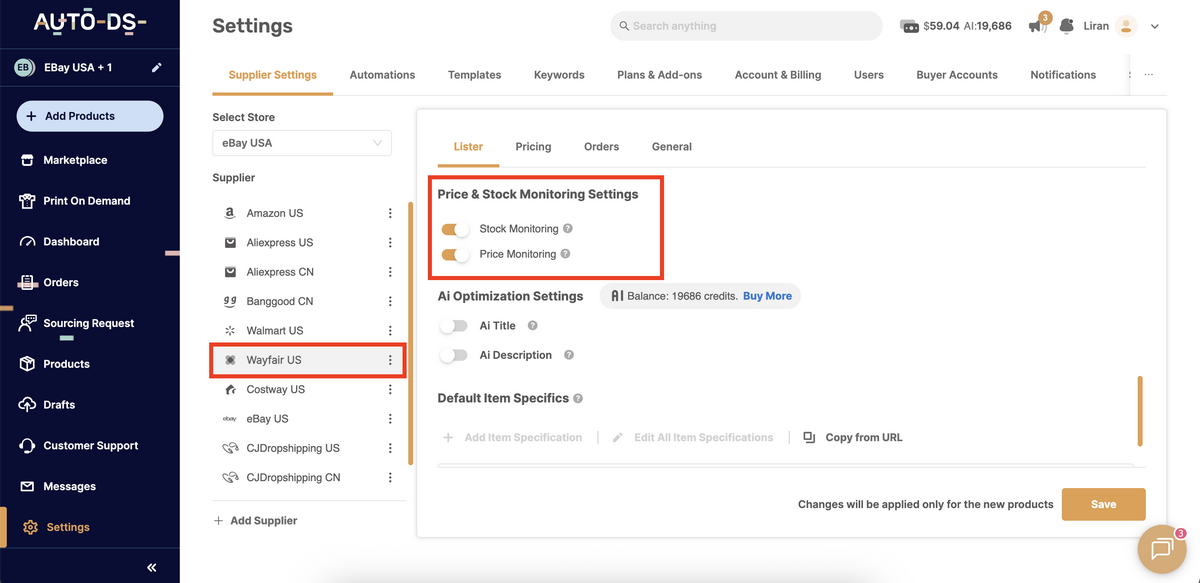Image resolution: width=1200 pixels, height=583 pixels.
Task: Click the shopping cart icon with badge
Action: point(1035,26)
